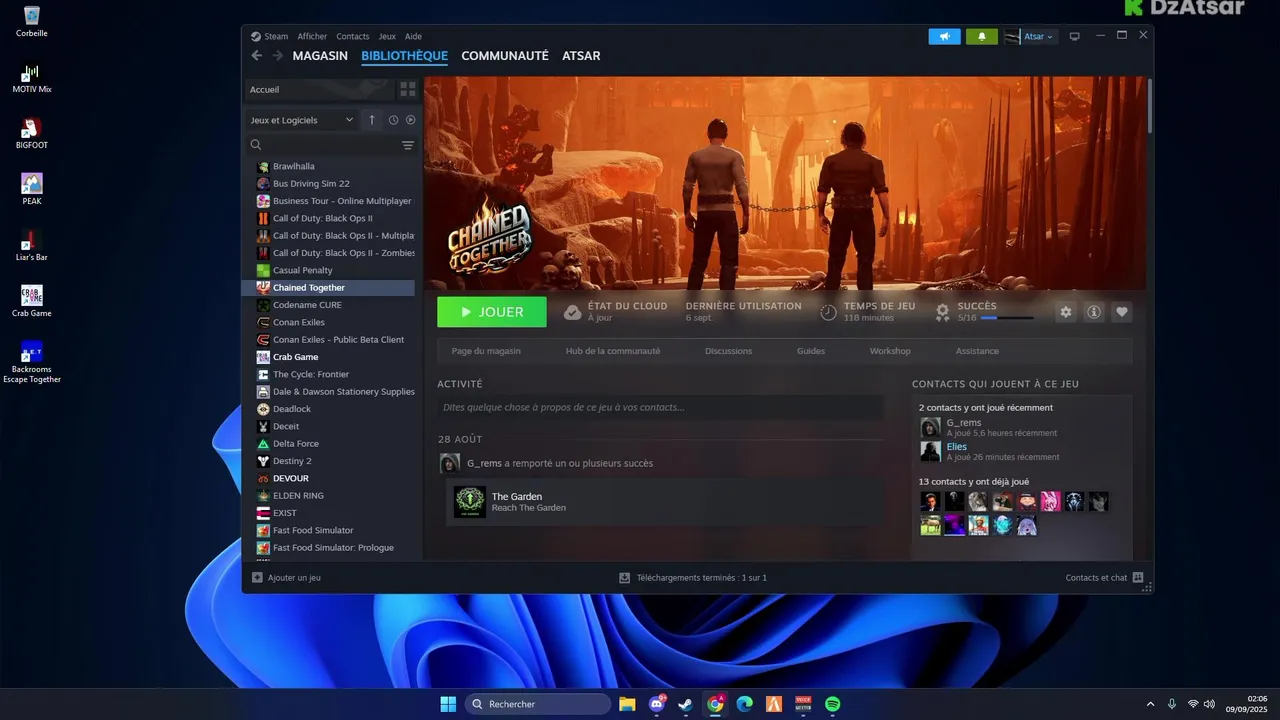Open the BIGFOOT desktop shortcut
This screenshot has width=1280, height=720.
coord(32,135)
